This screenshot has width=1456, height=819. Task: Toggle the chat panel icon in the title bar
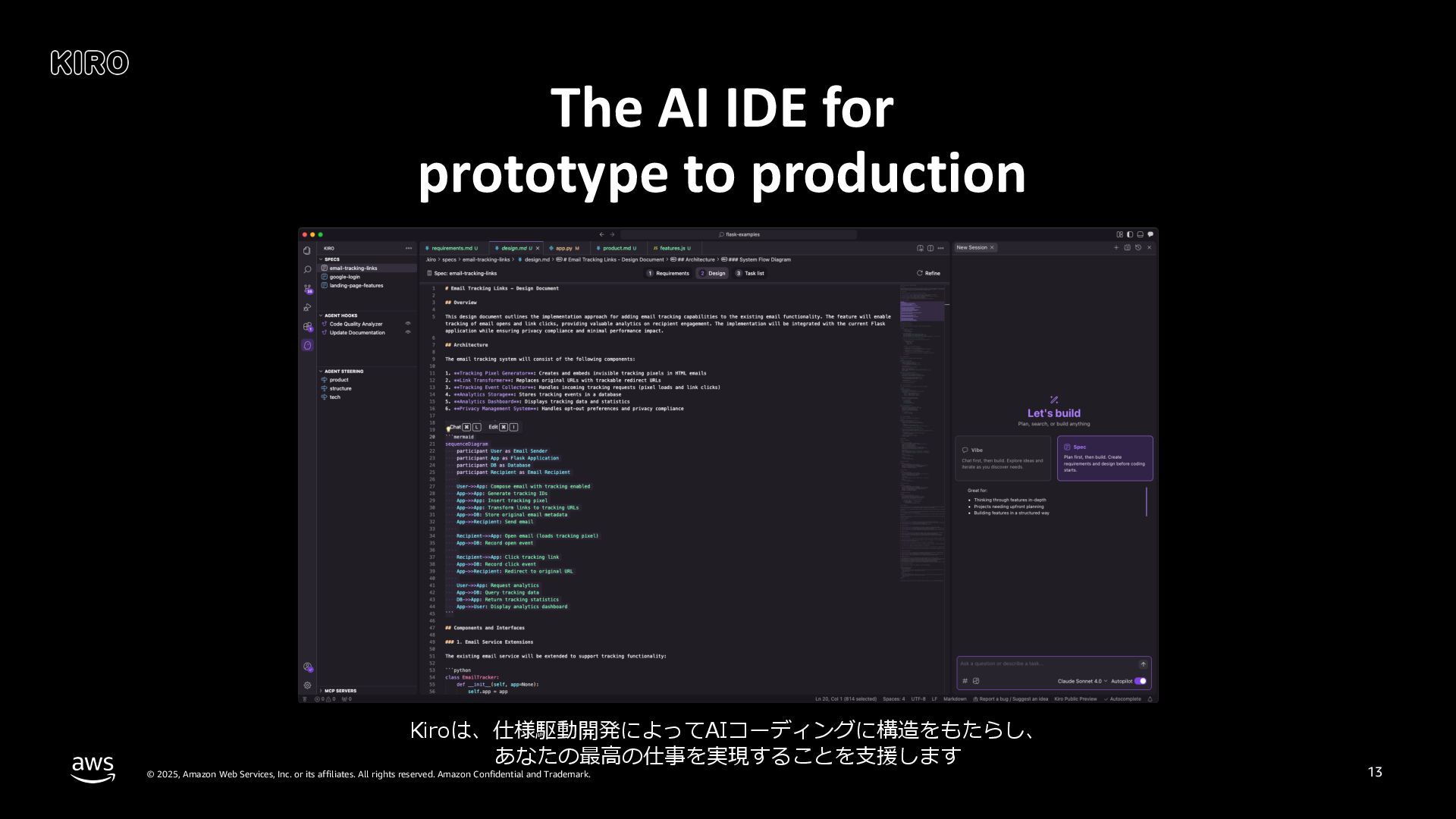(x=1150, y=234)
